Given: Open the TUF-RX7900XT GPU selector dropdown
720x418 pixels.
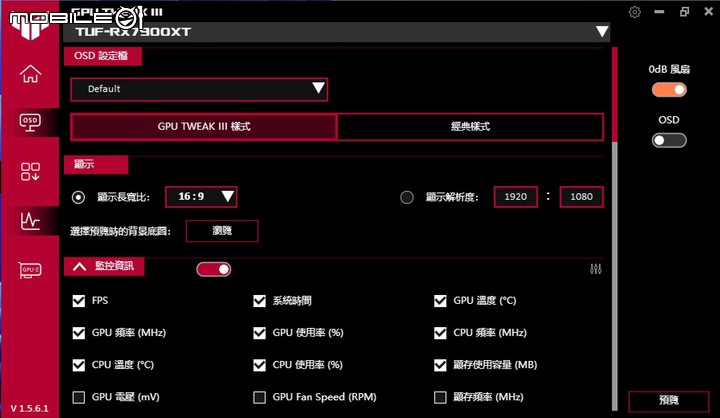Looking at the screenshot, I should (337, 32).
